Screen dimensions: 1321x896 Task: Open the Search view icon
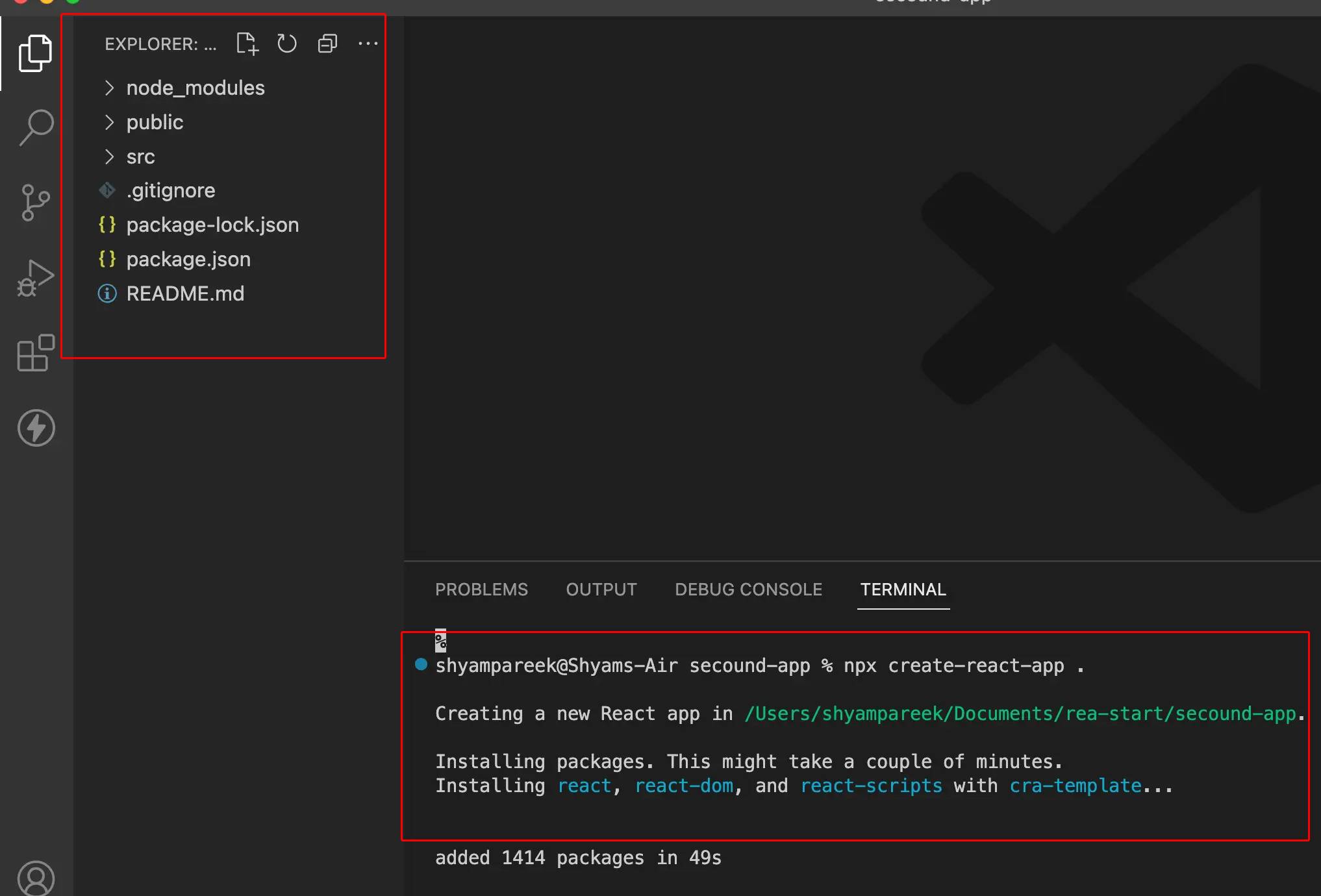[36, 127]
